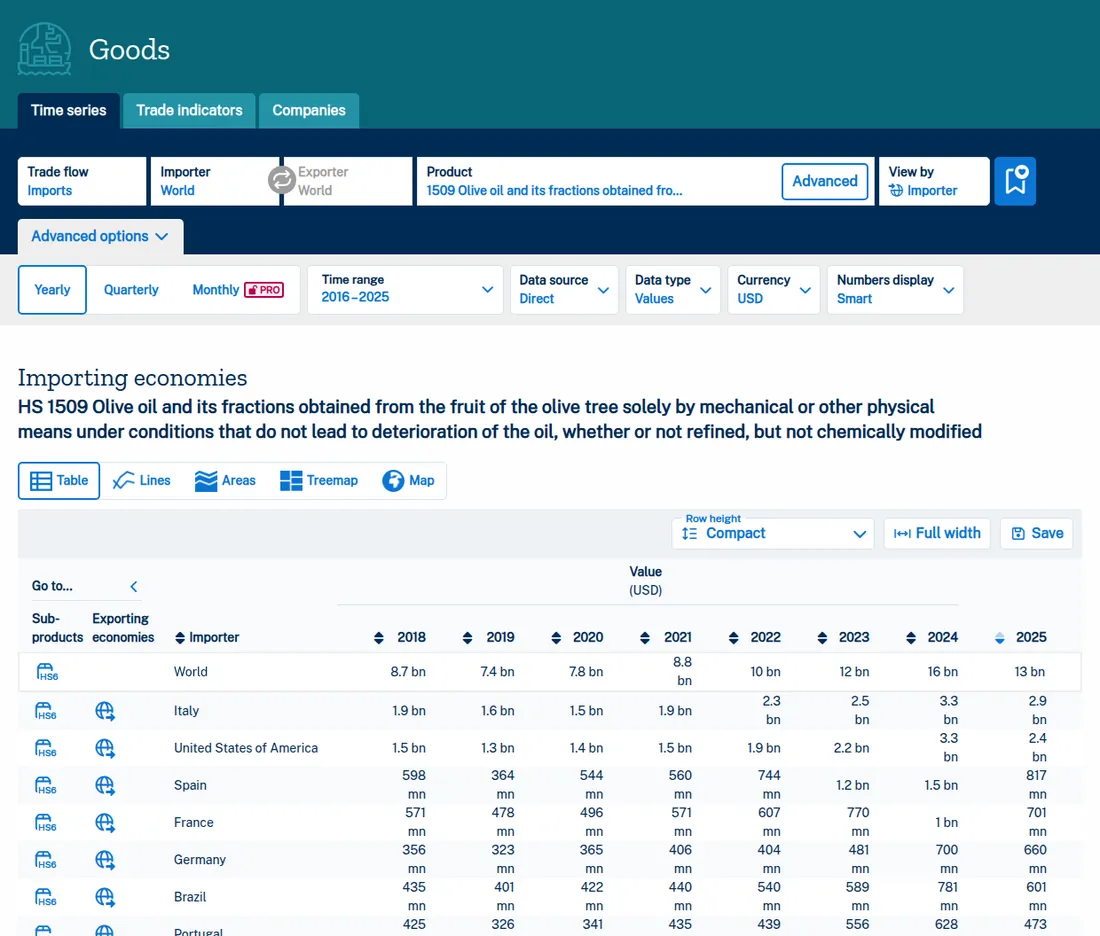This screenshot has width=1100, height=936.
Task: Open HS6 sub-products for United States of America
Action: pyautogui.click(x=46, y=748)
